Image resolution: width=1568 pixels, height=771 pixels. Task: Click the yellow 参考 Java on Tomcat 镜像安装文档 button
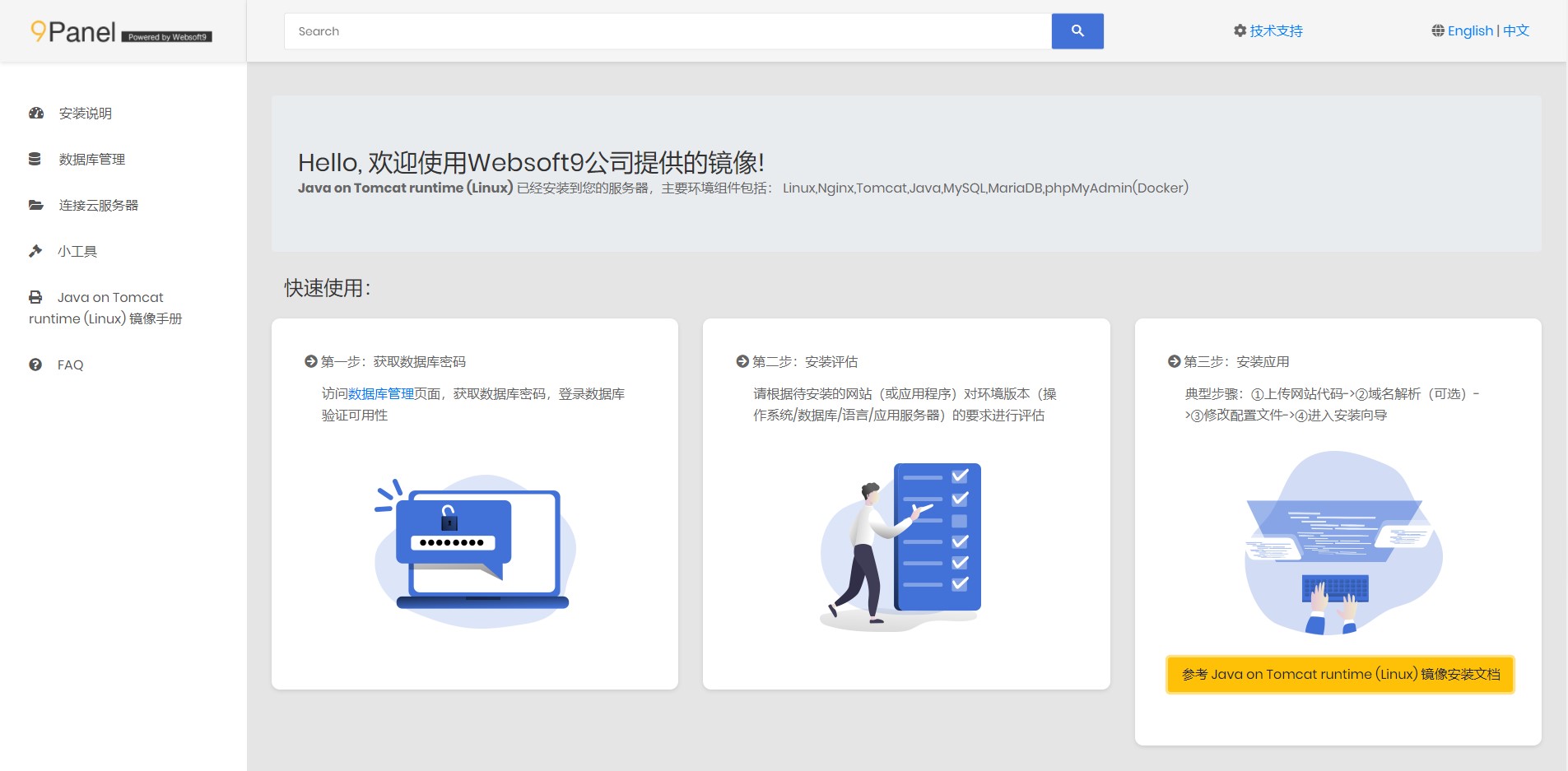click(1341, 675)
